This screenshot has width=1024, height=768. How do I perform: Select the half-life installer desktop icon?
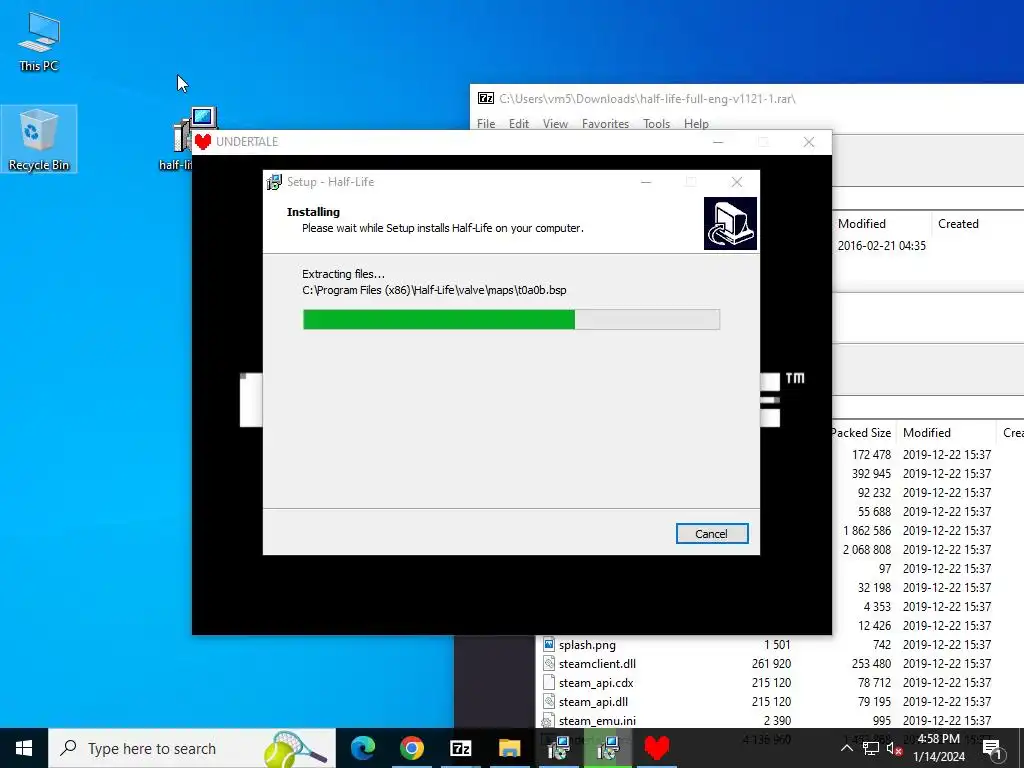pyautogui.click(x=185, y=138)
